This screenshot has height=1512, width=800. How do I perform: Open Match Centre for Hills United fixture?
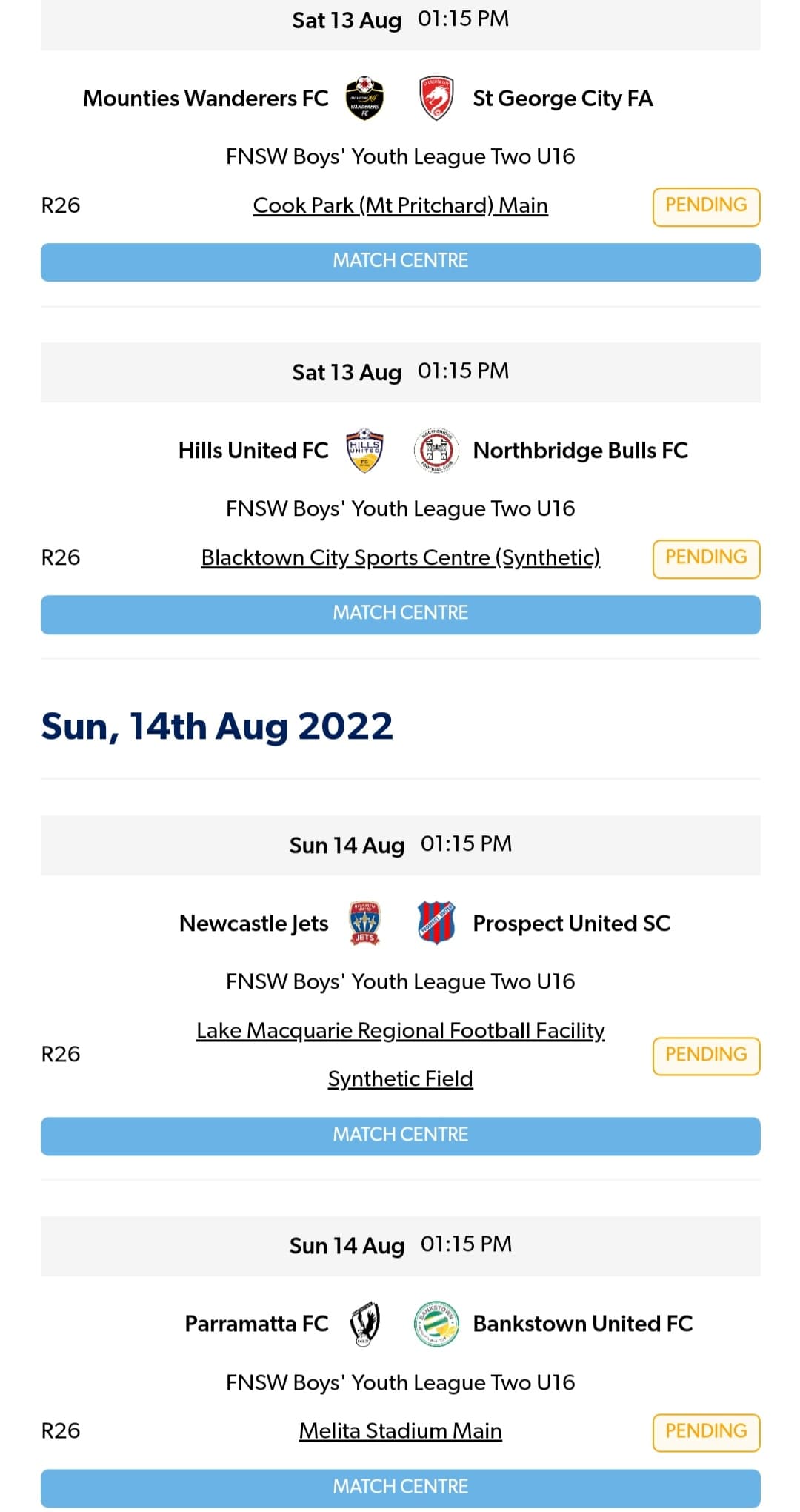coord(400,613)
